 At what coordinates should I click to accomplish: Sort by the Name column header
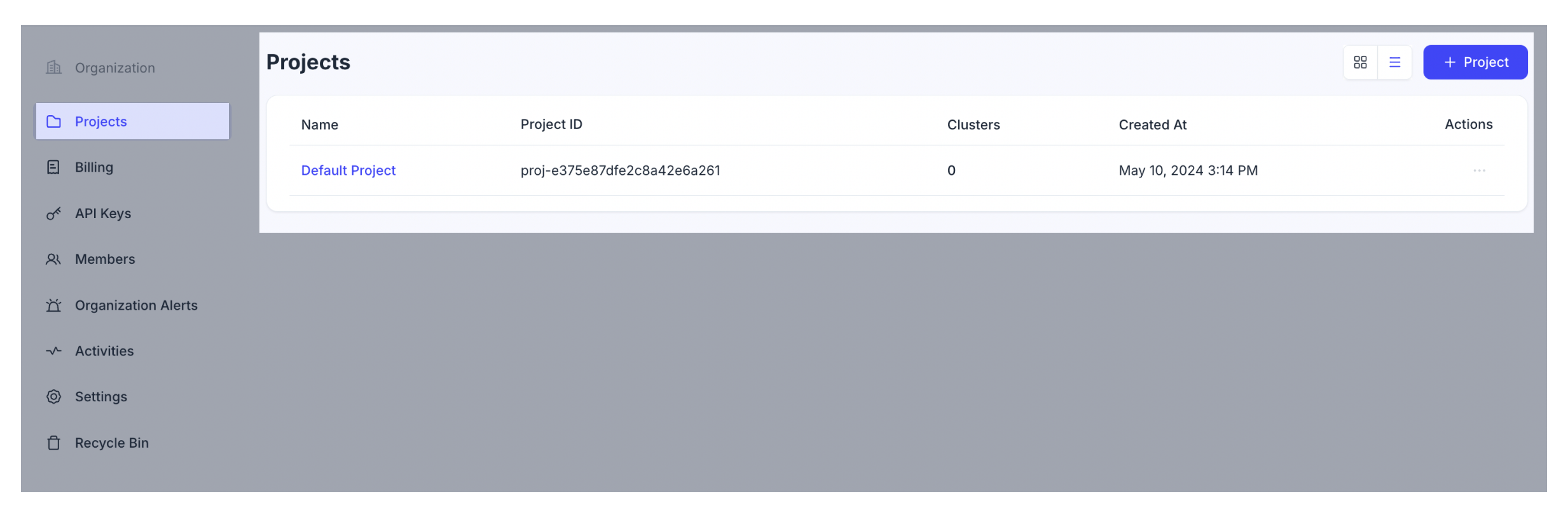(319, 124)
